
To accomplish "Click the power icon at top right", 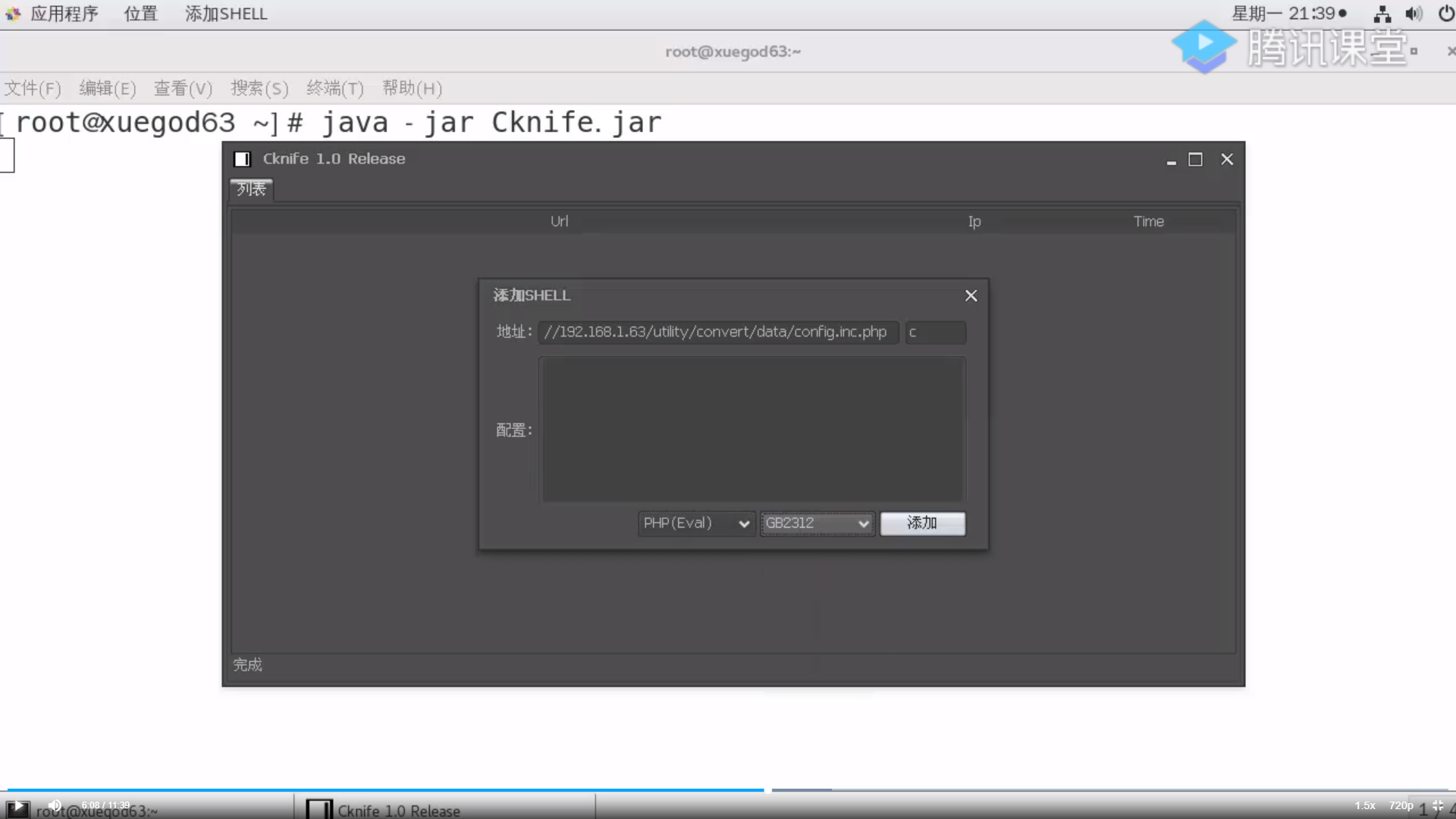I will [x=1447, y=13].
